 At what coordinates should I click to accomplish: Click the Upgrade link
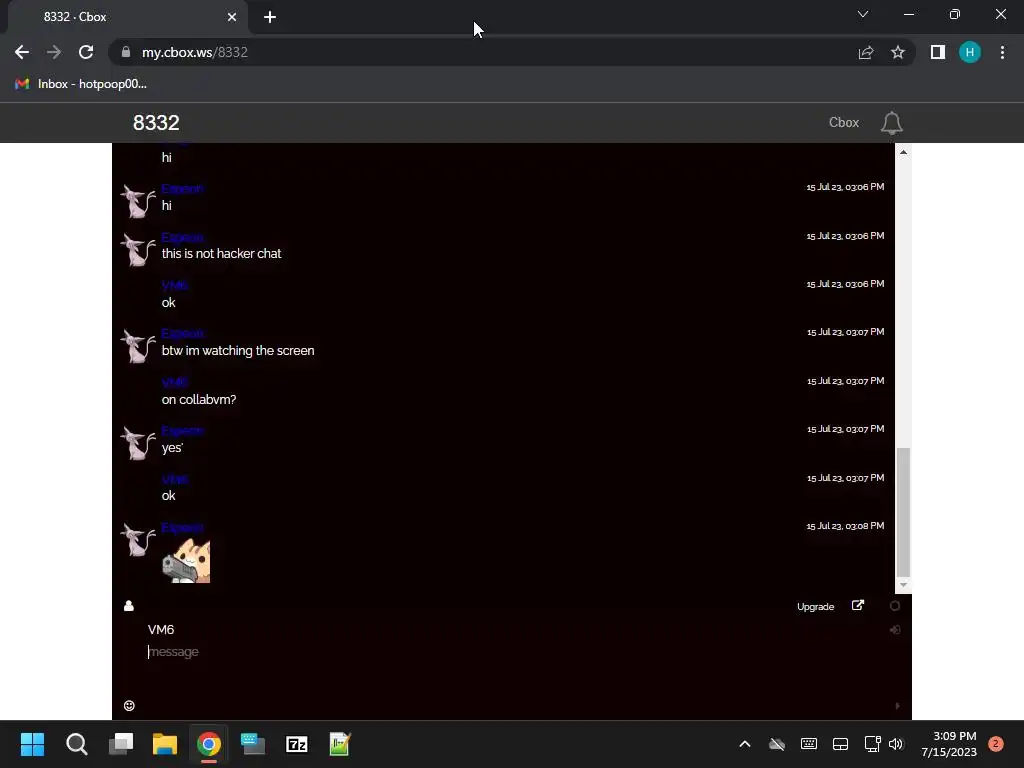pyautogui.click(x=815, y=607)
